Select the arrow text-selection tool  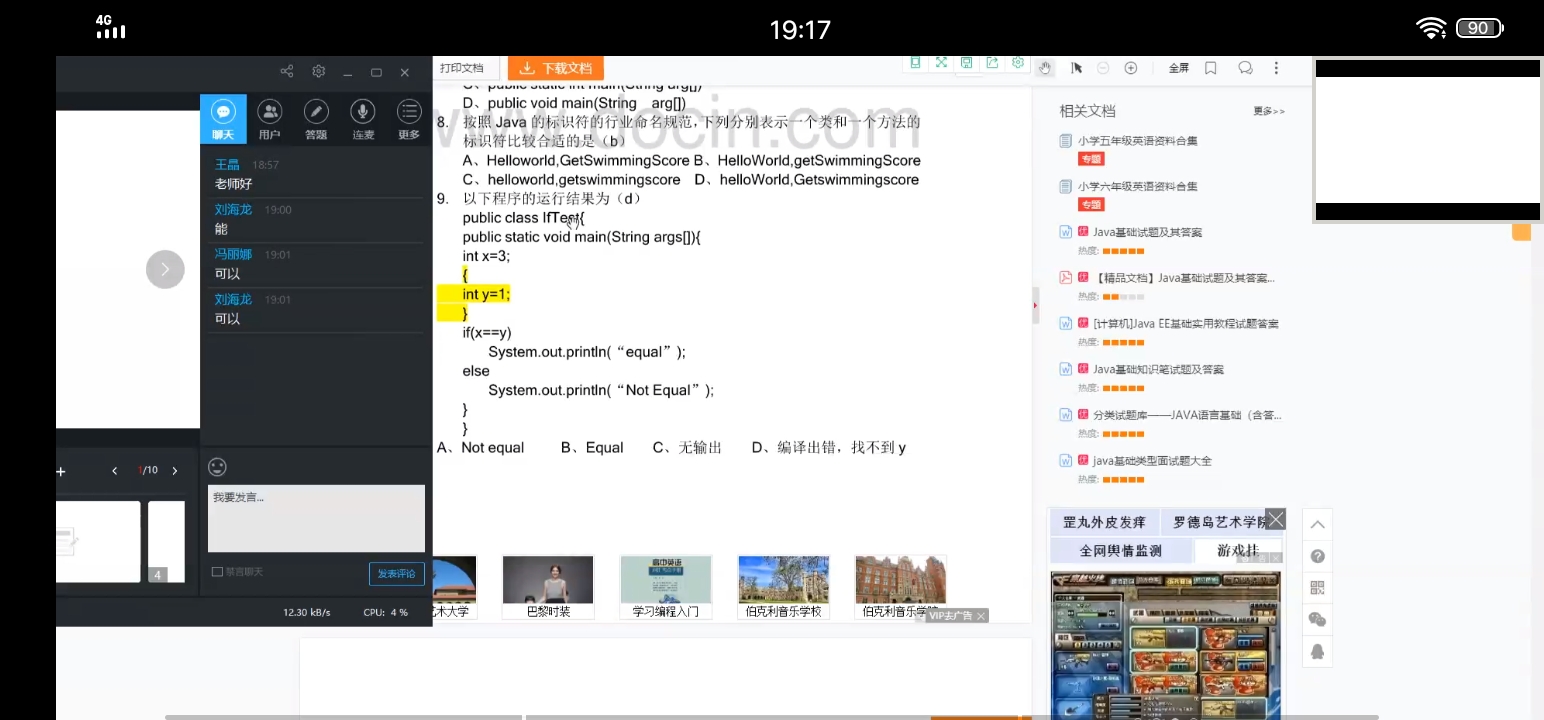point(1076,68)
